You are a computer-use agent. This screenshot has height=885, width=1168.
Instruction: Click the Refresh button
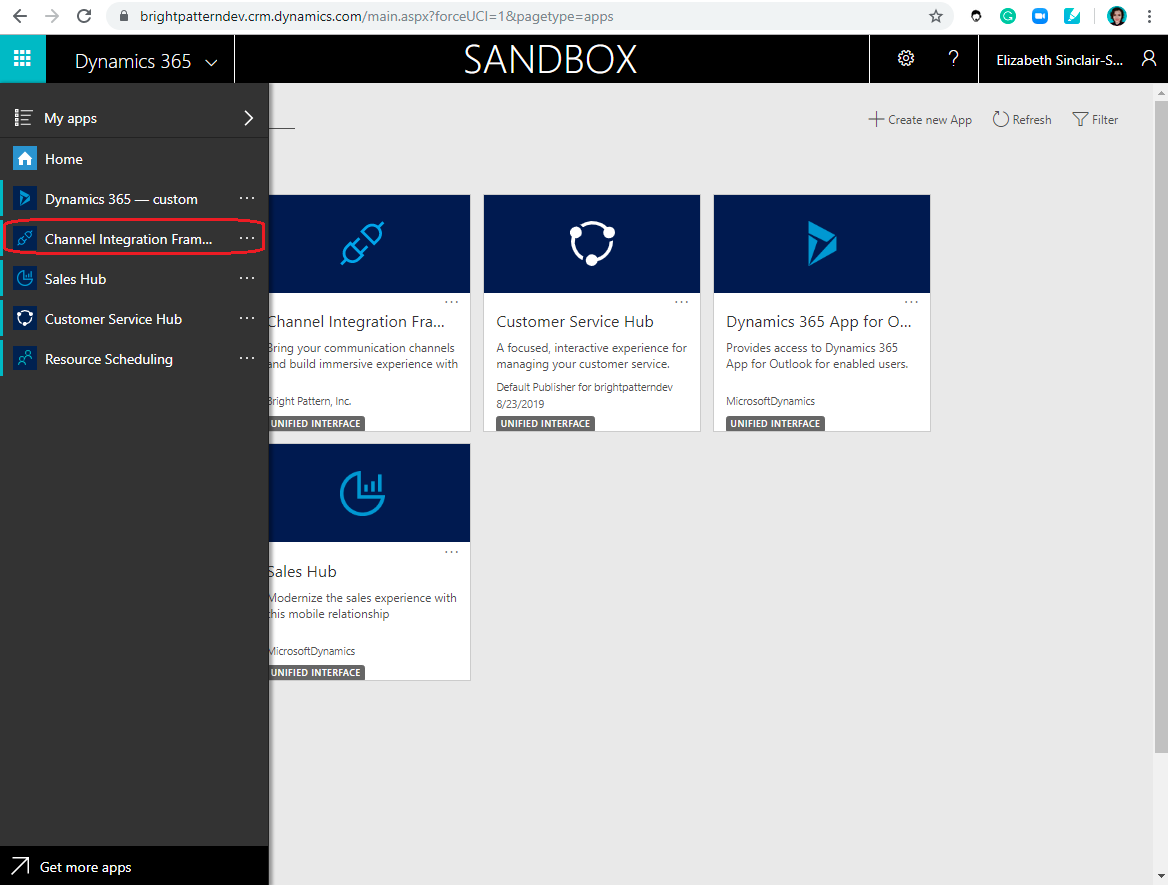coord(1022,120)
